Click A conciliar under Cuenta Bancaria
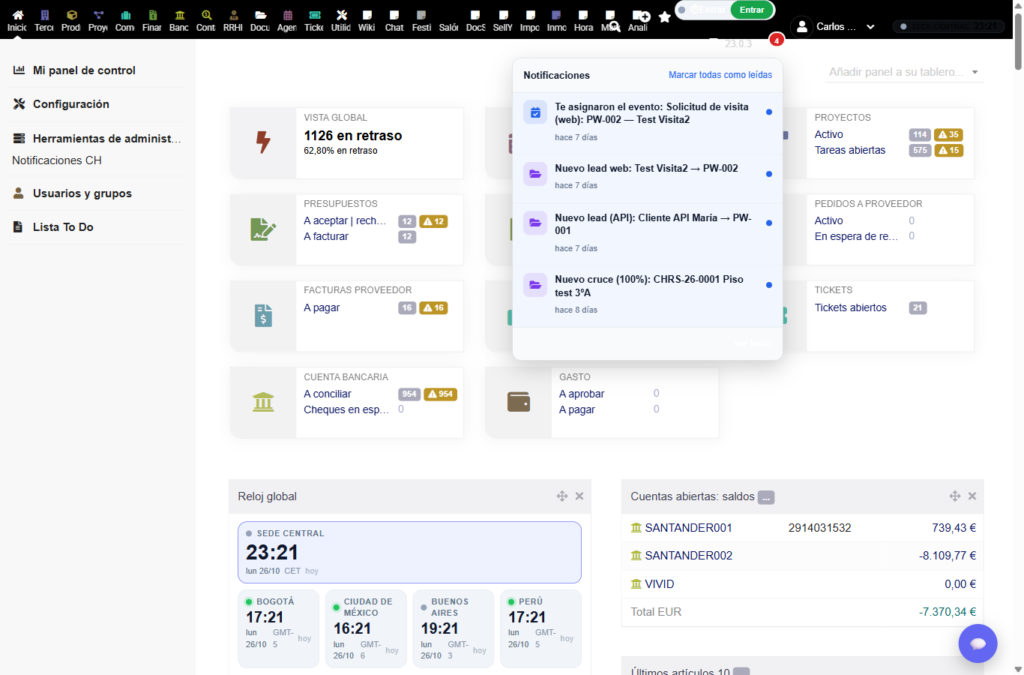This screenshot has height=675, width=1024. point(327,394)
